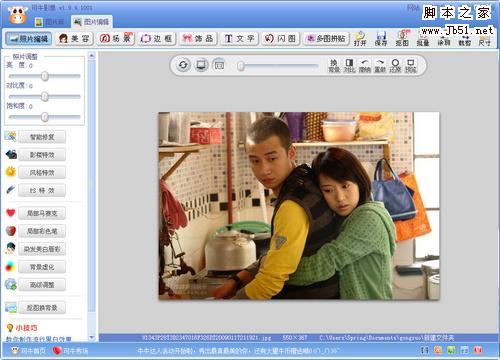This screenshot has height=360, width=500.
Task: Open the 场景 scene tab
Action: point(115,39)
